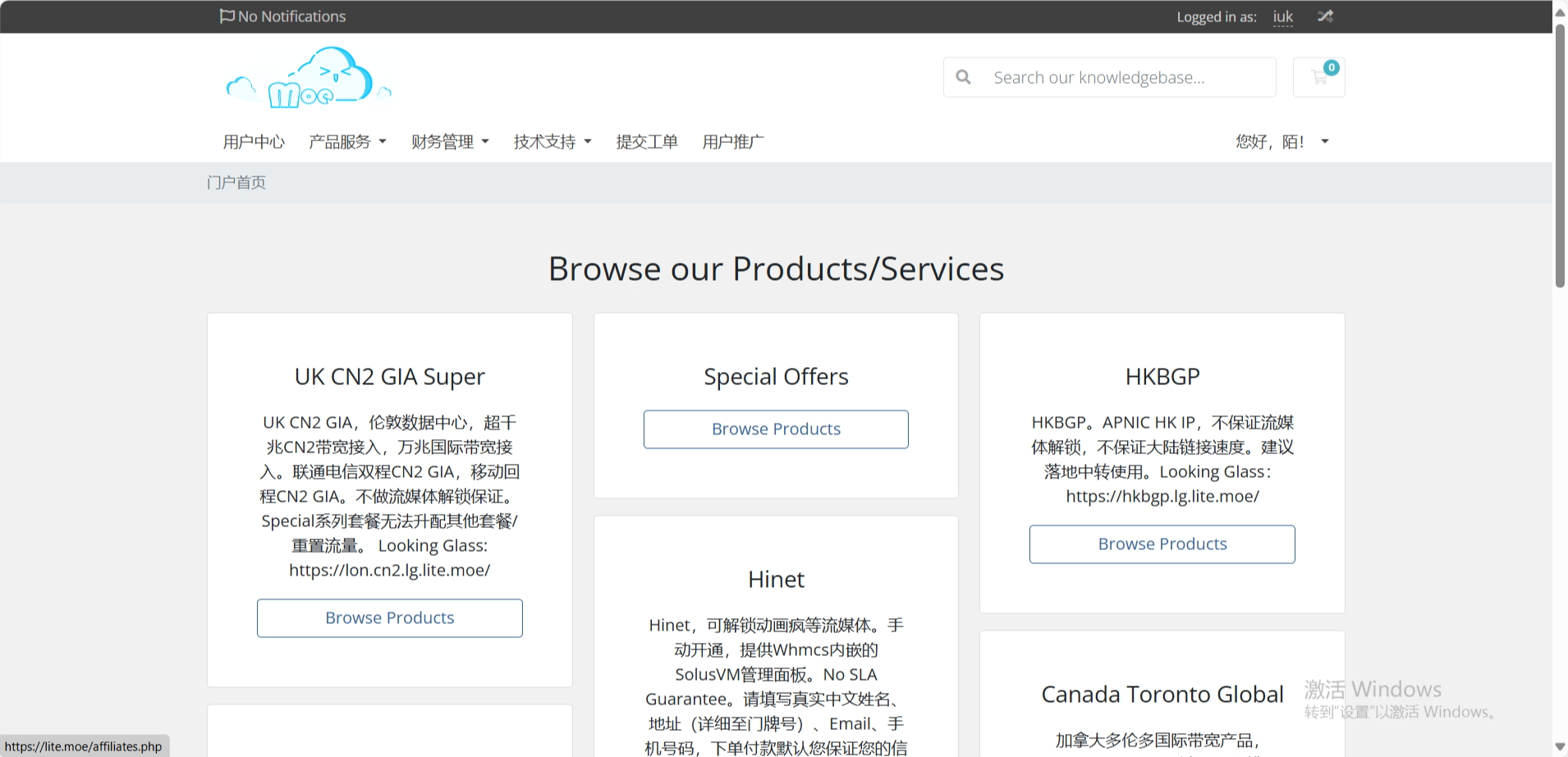The width and height of the screenshot is (1568, 757).
Task: Open the 提交工单 menu item
Action: coord(647,142)
